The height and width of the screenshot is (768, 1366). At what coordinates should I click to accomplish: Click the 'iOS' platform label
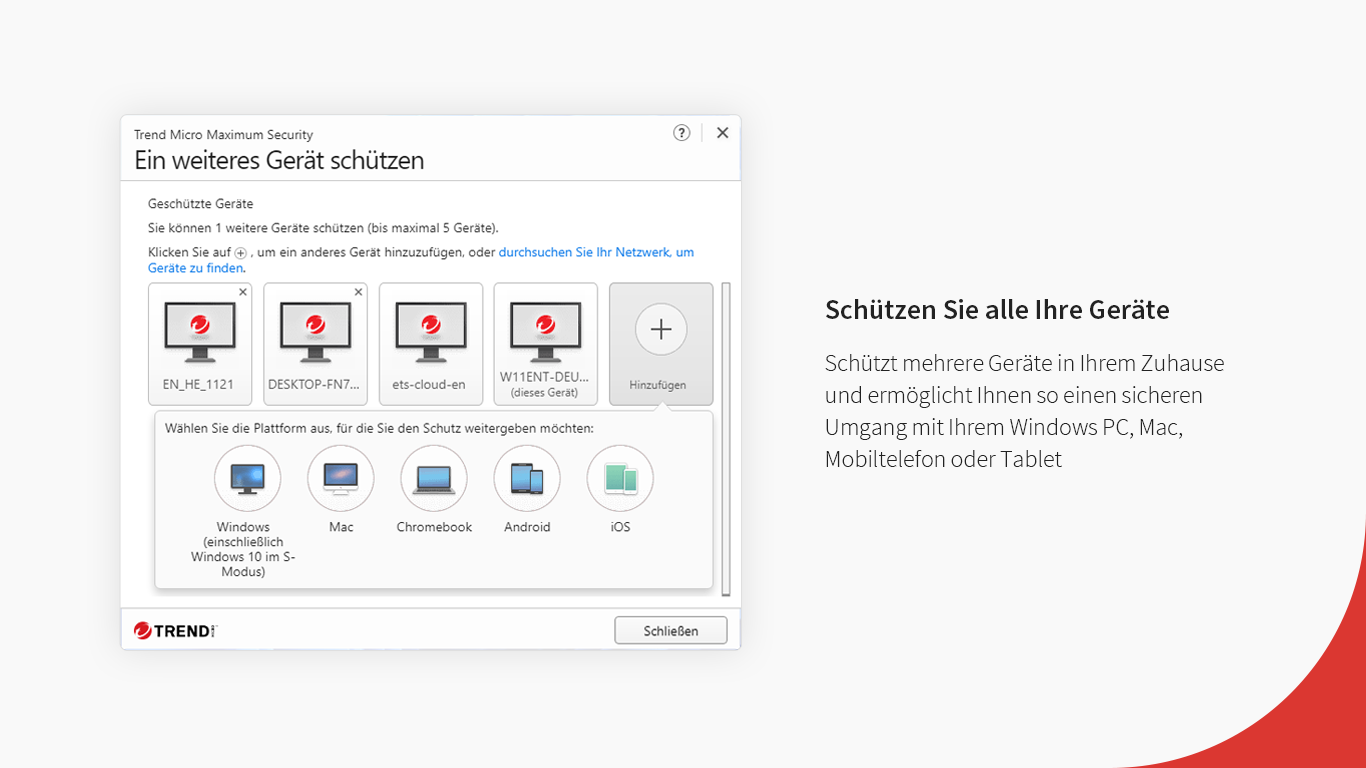[620, 527]
